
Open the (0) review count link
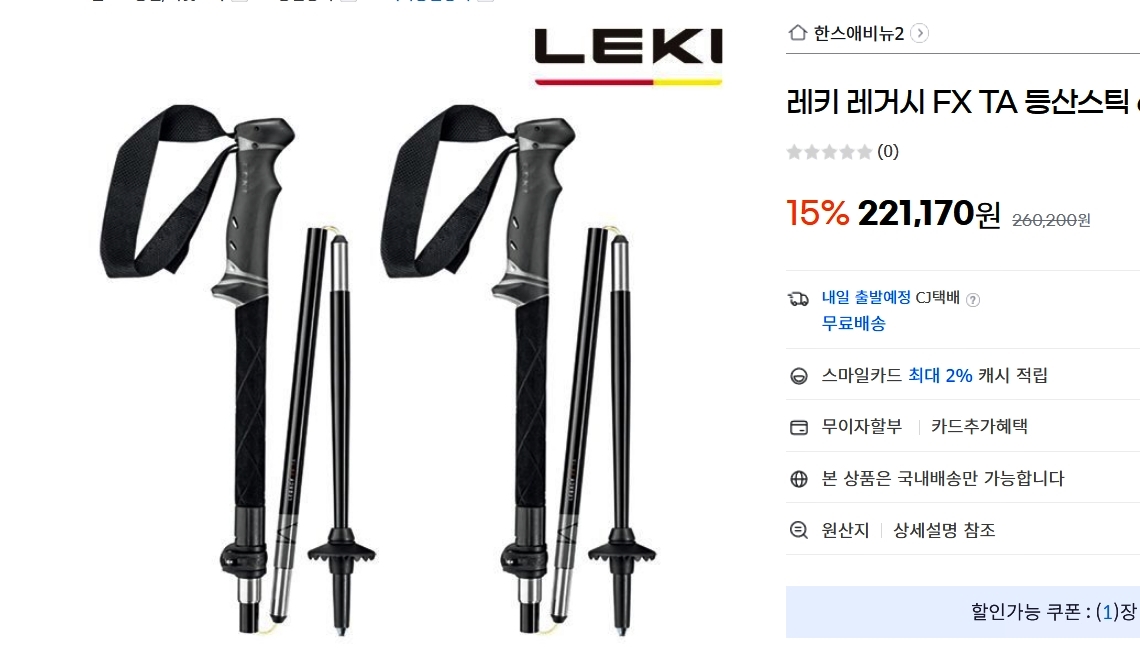click(888, 151)
